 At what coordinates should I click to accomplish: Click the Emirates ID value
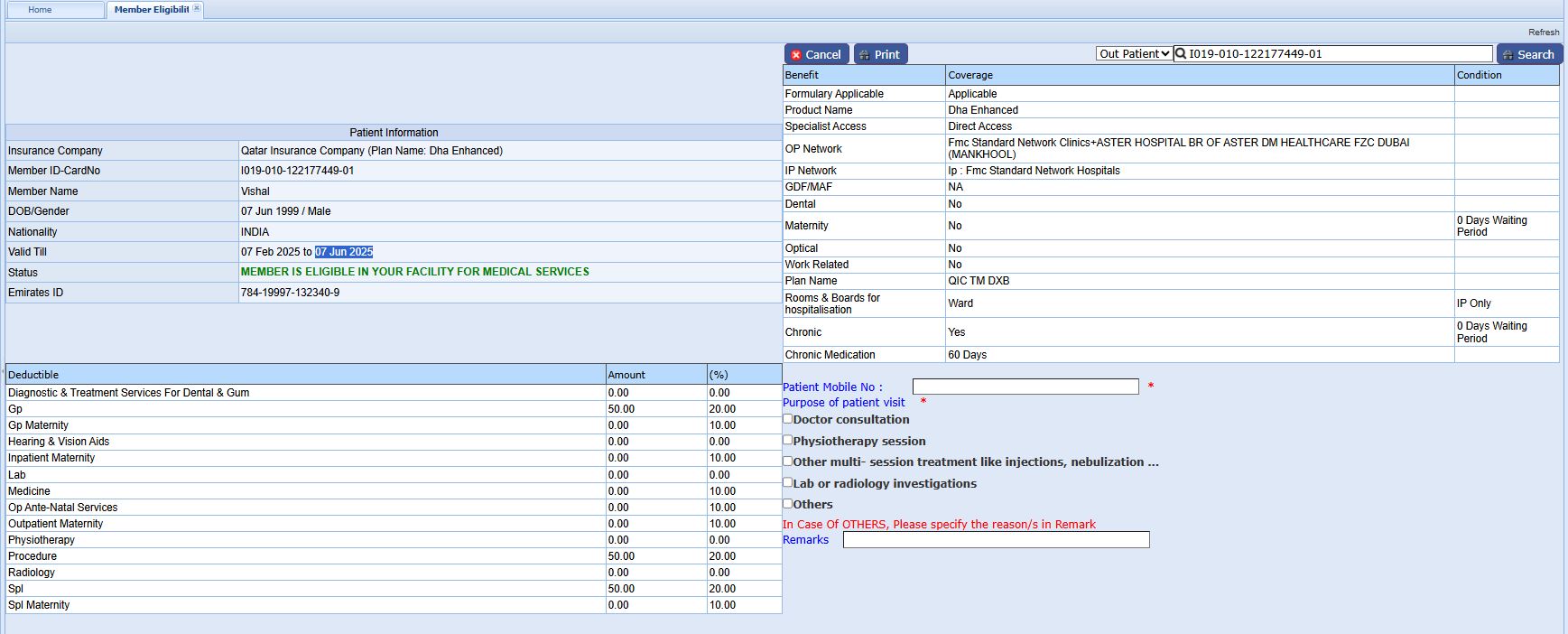pos(290,293)
